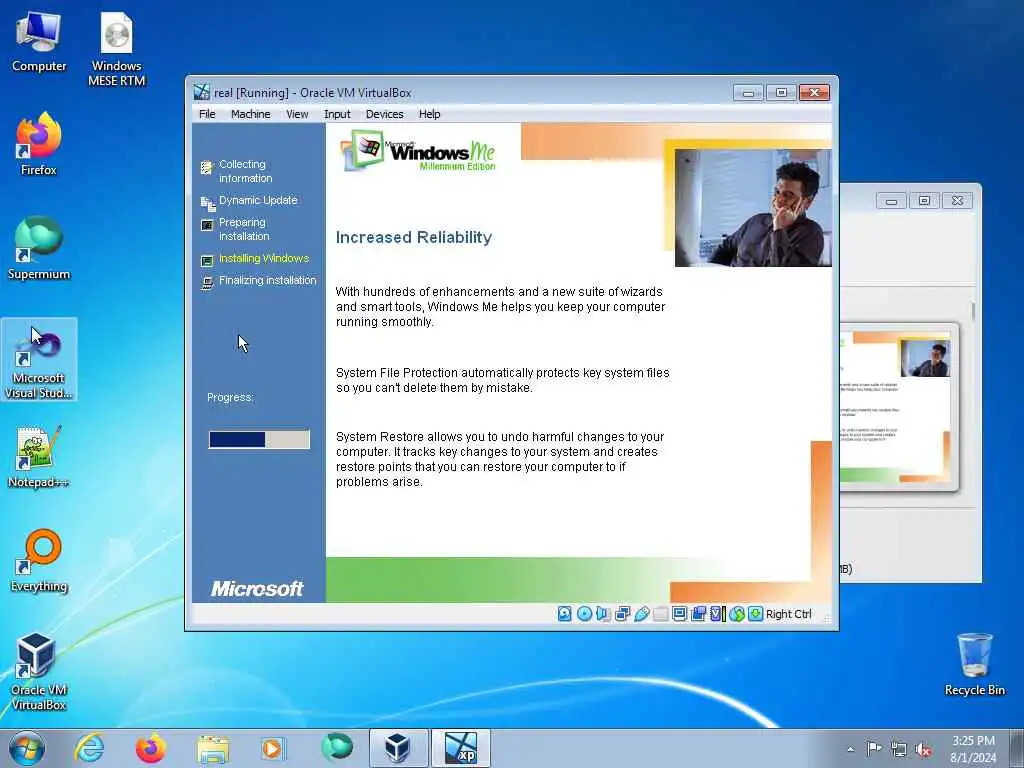Click the 'Dynamic Update' setup step
Viewport: 1024px width, 768px height.
(249, 200)
